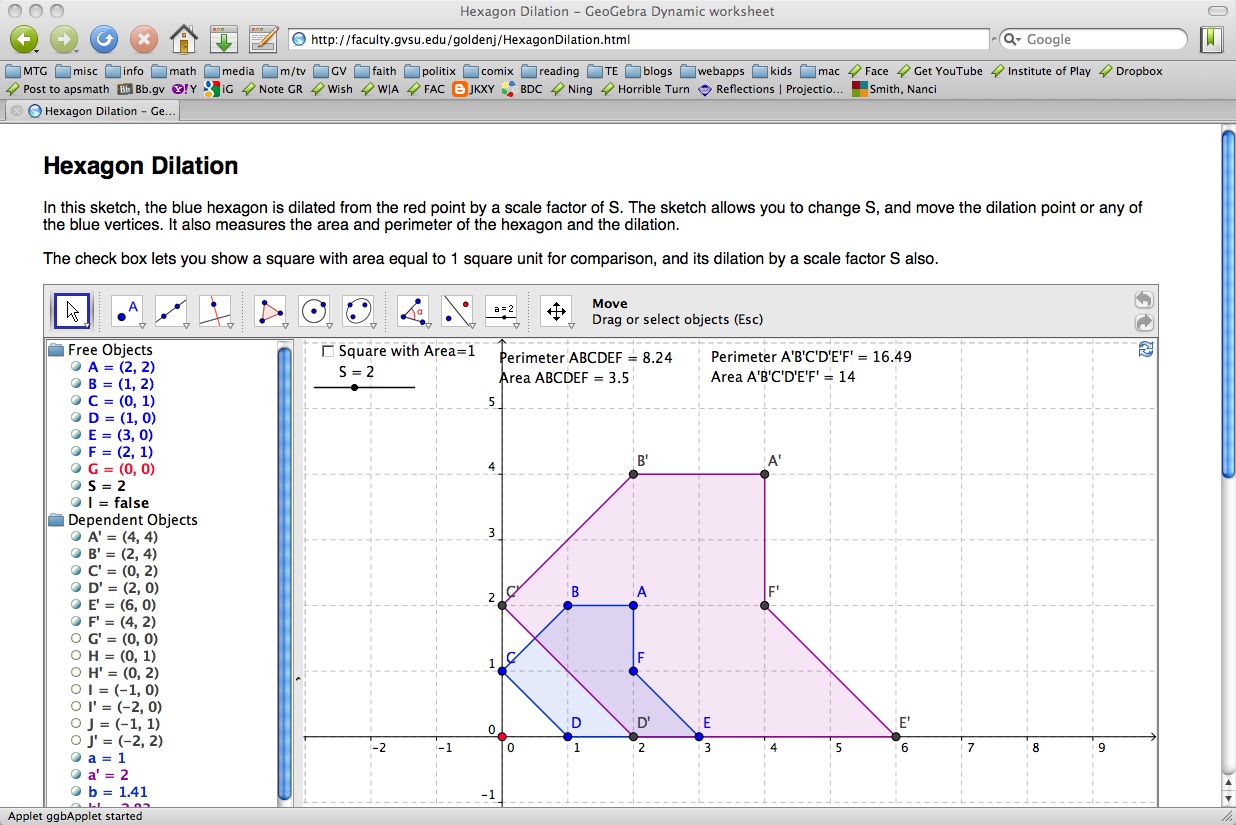The image size is (1236, 825).
Task: Select the Angle measurement tool
Action: click(x=412, y=310)
